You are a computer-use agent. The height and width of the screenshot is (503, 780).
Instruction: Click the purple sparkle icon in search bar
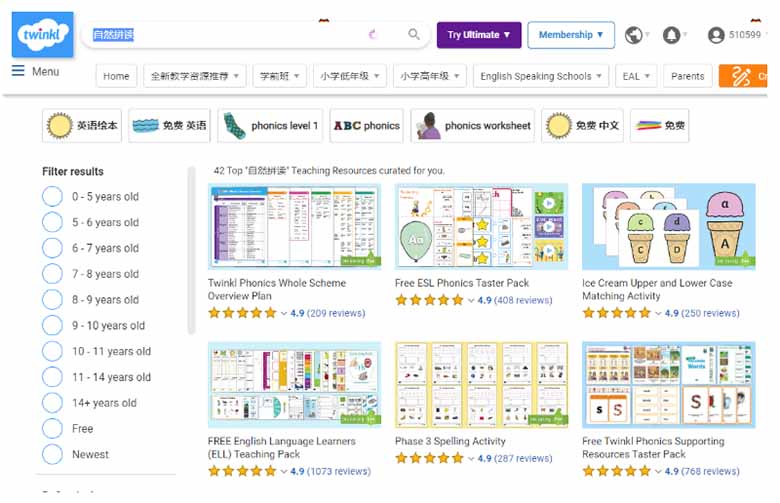(x=373, y=34)
